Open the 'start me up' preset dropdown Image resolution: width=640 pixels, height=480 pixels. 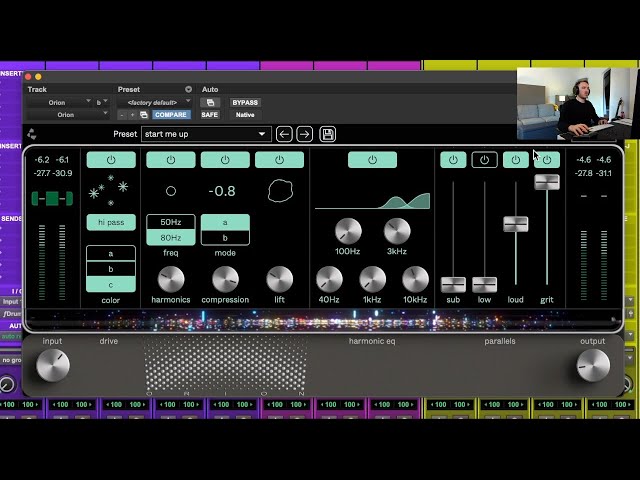coord(206,134)
